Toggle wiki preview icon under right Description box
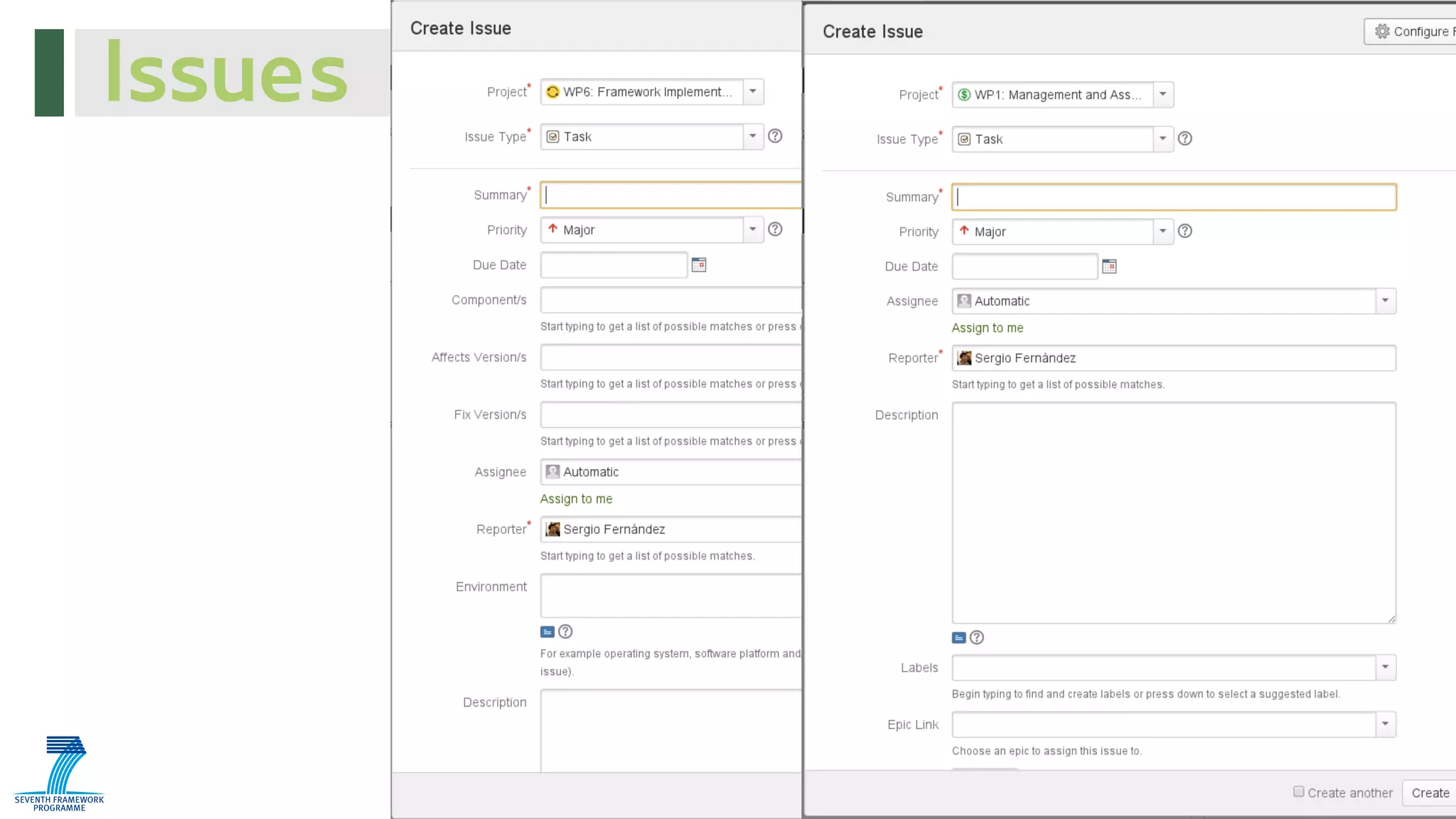This screenshot has width=1456, height=819. point(959,638)
